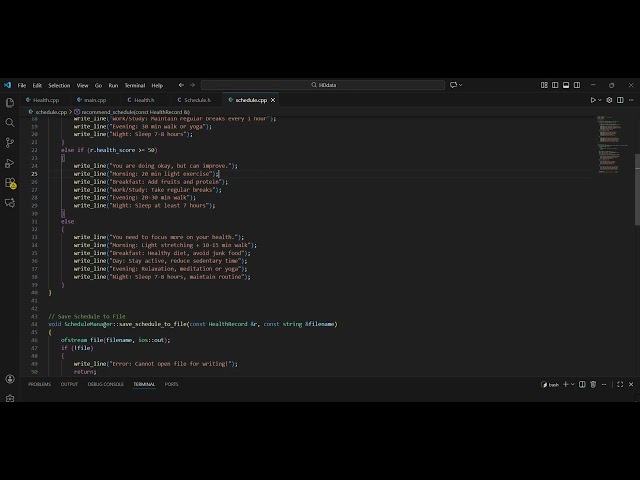The width and height of the screenshot is (640, 480).
Task: Toggle the primary side bar
Action: click(x=555, y=85)
